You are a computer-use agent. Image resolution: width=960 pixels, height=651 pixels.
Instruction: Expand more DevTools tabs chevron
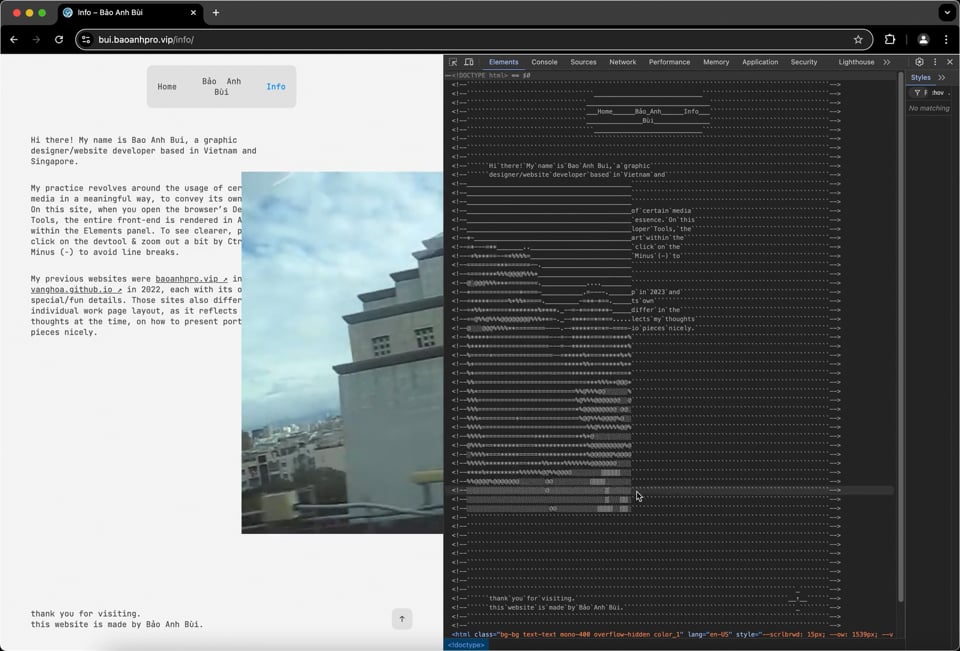pyautogui.click(x=886, y=62)
